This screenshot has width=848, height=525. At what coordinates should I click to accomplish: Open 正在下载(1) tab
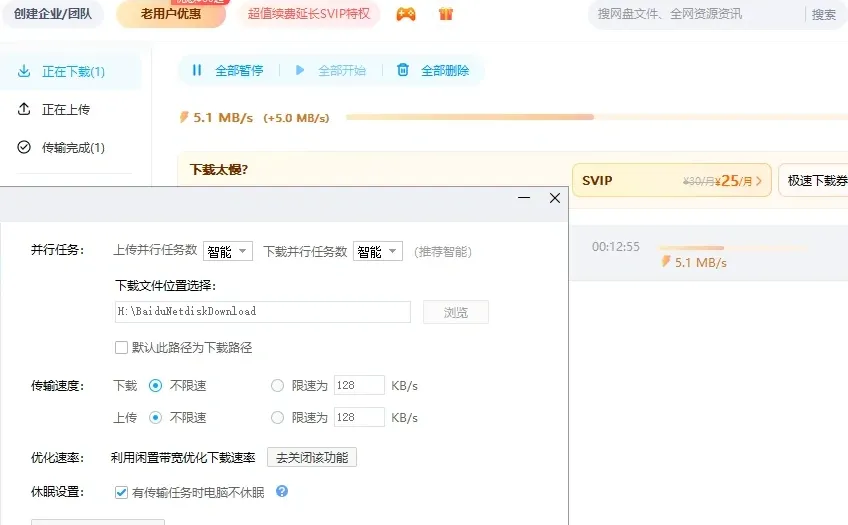pyautogui.click(x=71, y=71)
